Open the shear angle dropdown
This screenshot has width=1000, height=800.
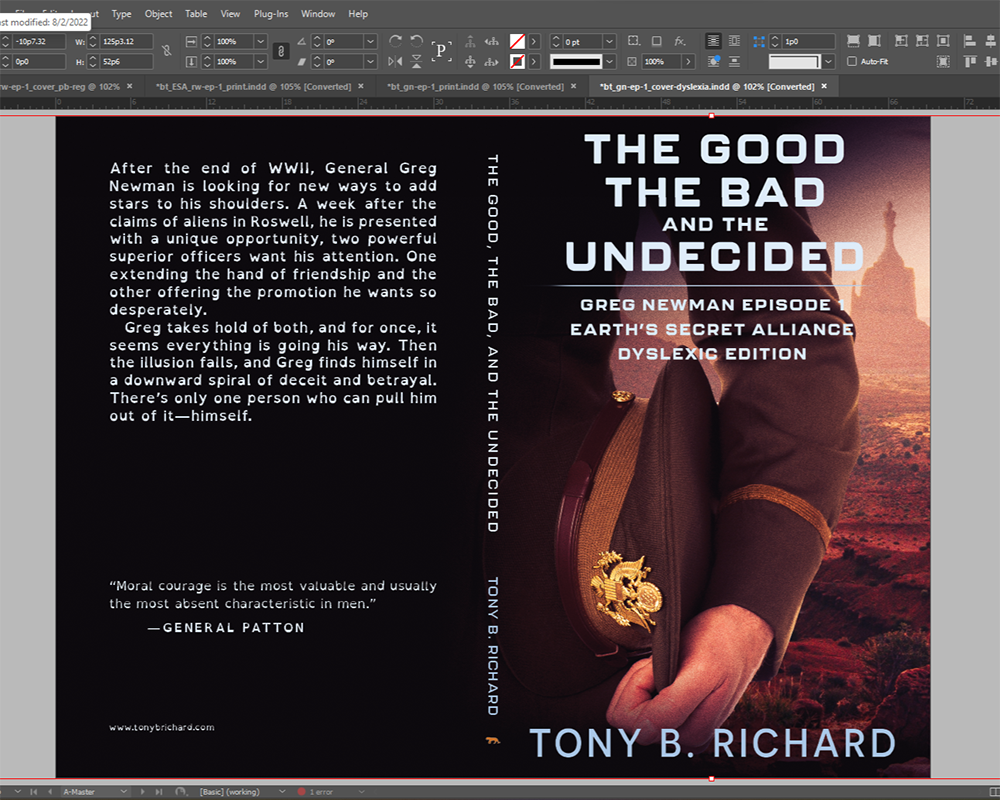[x=371, y=62]
